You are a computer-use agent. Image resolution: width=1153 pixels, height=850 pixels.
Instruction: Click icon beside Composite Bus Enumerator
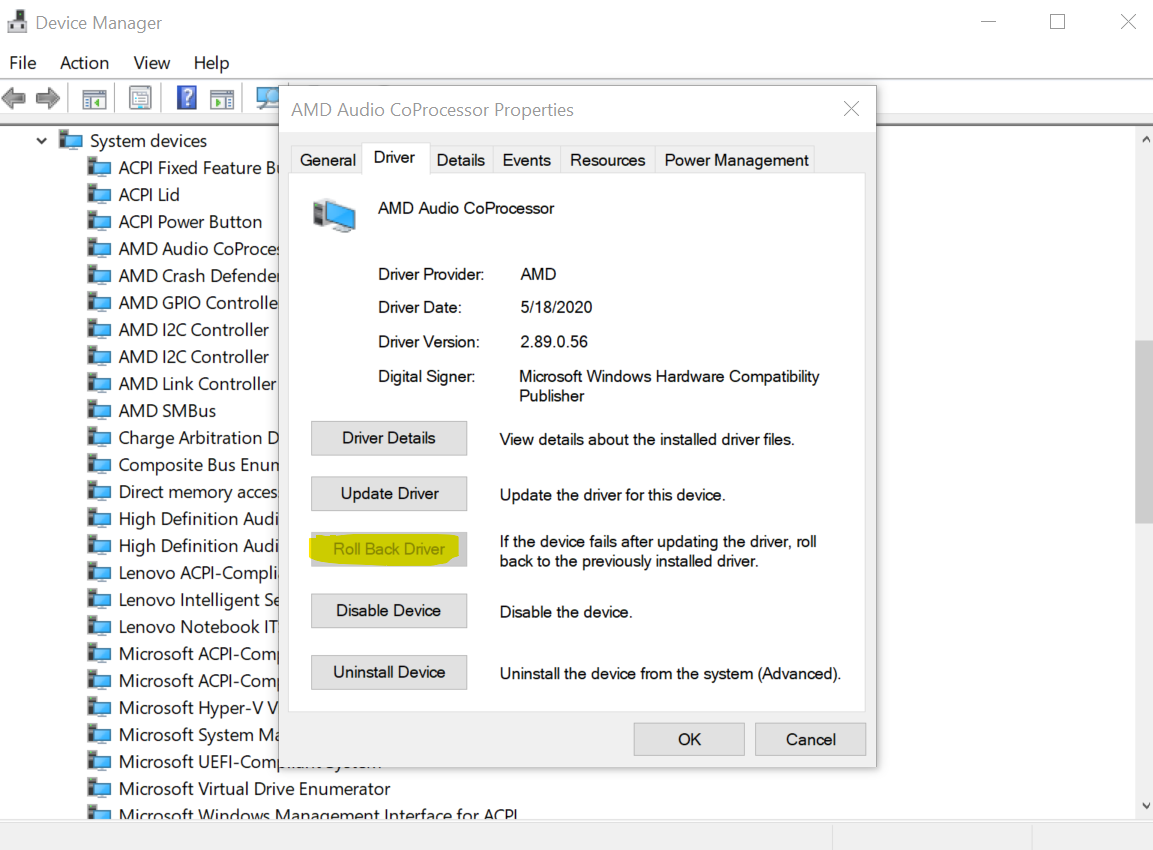click(x=100, y=465)
